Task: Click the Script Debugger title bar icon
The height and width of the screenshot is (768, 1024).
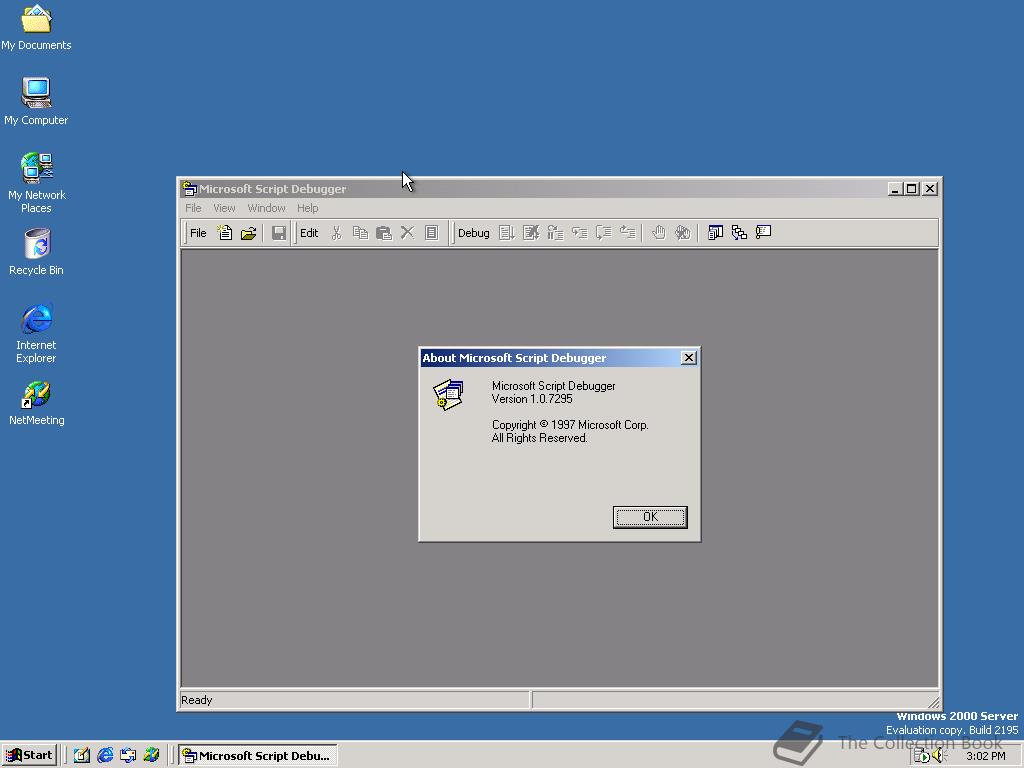Action: coord(189,189)
